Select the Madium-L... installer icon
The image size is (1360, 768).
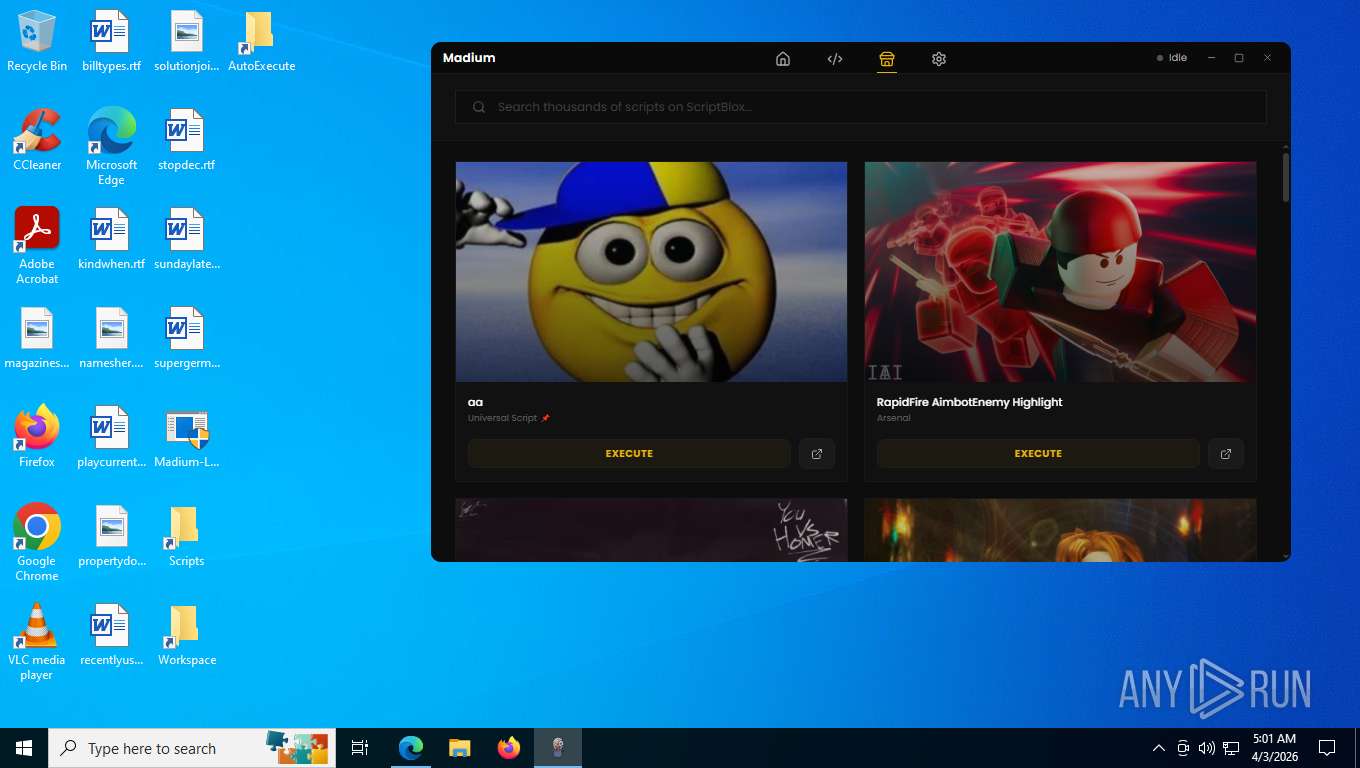coord(186,437)
